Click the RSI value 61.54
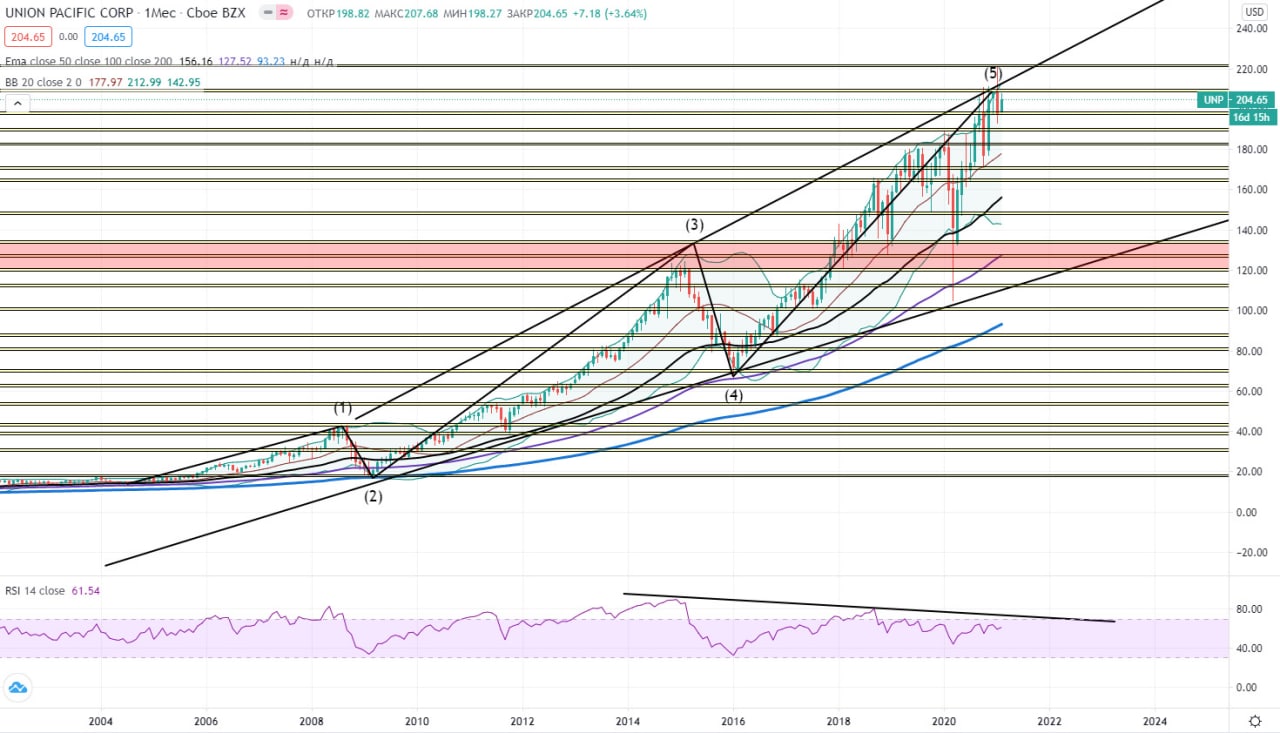This screenshot has width=1280, height=733. coord(85,591)
